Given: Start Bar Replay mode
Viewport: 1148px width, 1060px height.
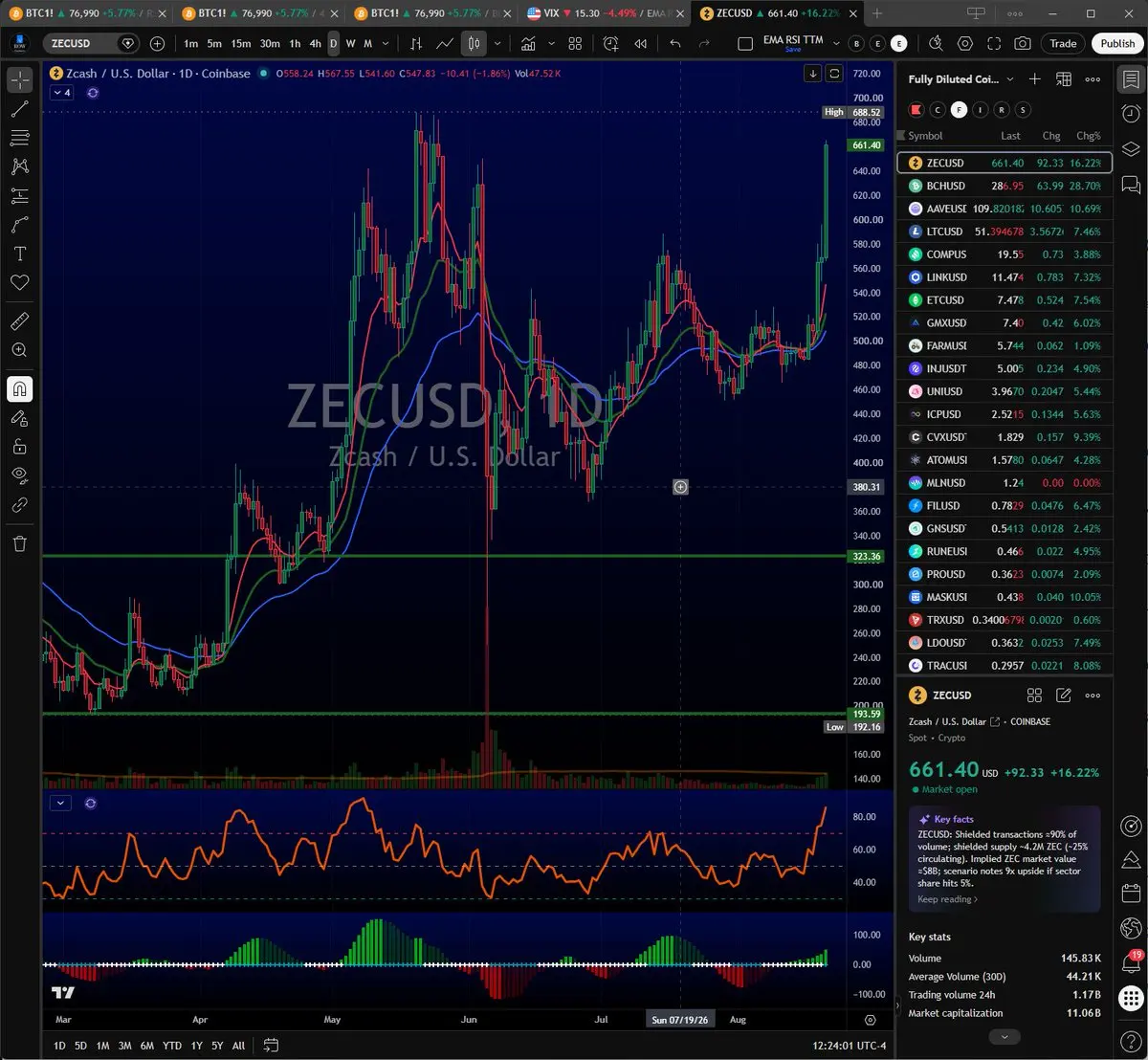Looking at the screenshot, I should point(640,44).
